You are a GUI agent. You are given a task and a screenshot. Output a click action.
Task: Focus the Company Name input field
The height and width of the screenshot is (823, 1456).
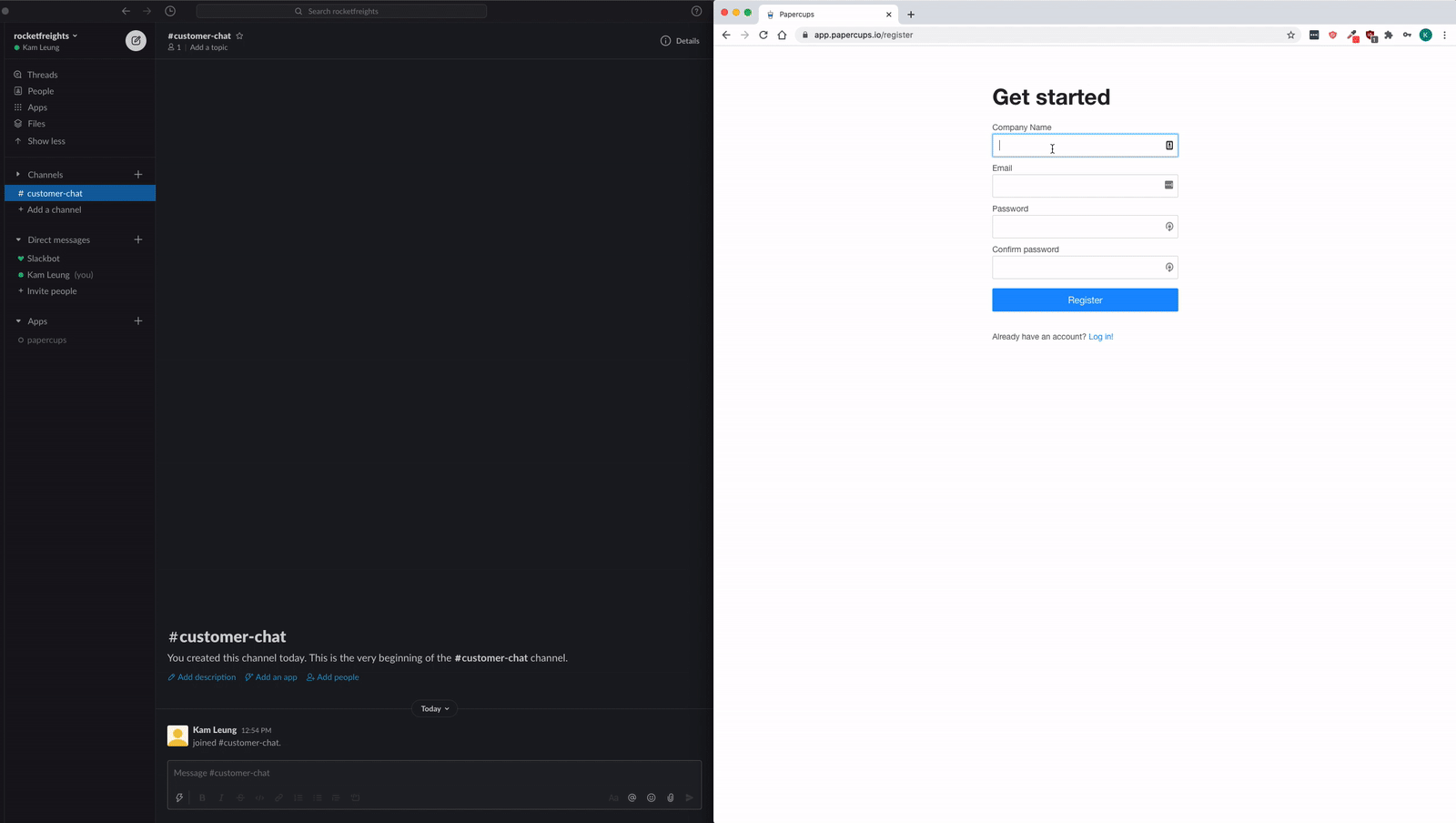coord(1074,145)
